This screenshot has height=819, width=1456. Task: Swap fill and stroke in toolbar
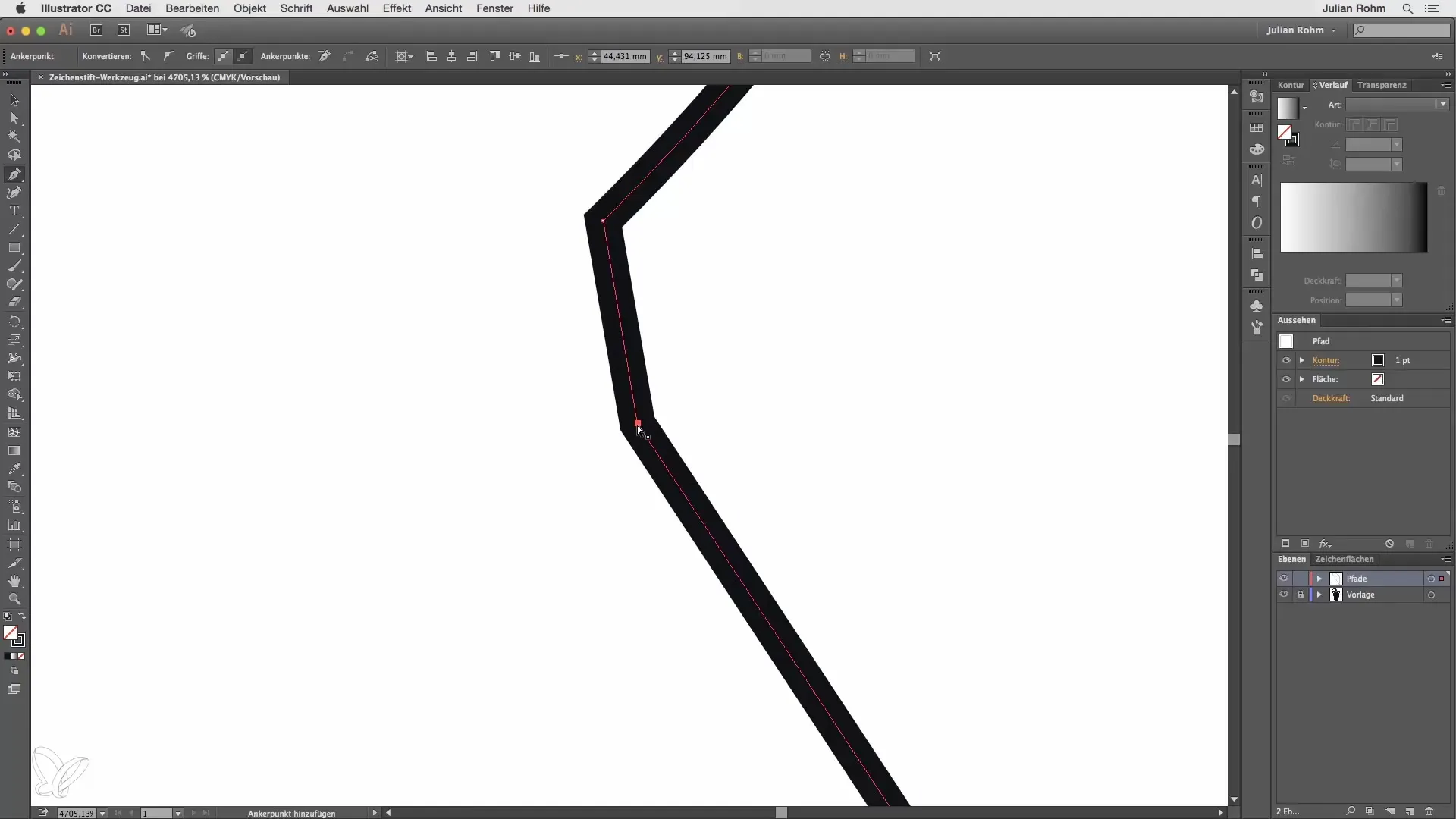click(22, 617)
